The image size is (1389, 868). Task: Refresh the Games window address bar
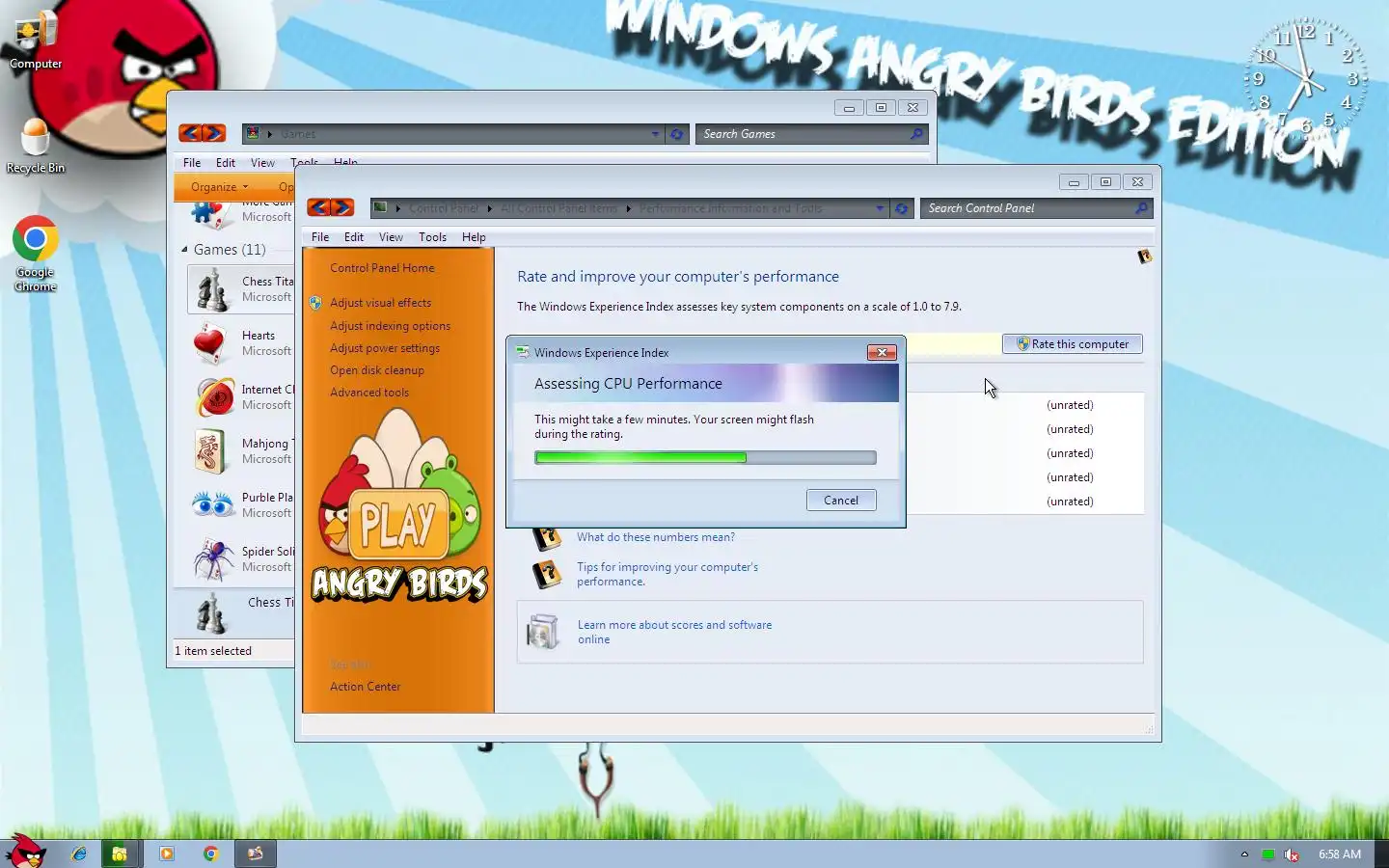677,134
